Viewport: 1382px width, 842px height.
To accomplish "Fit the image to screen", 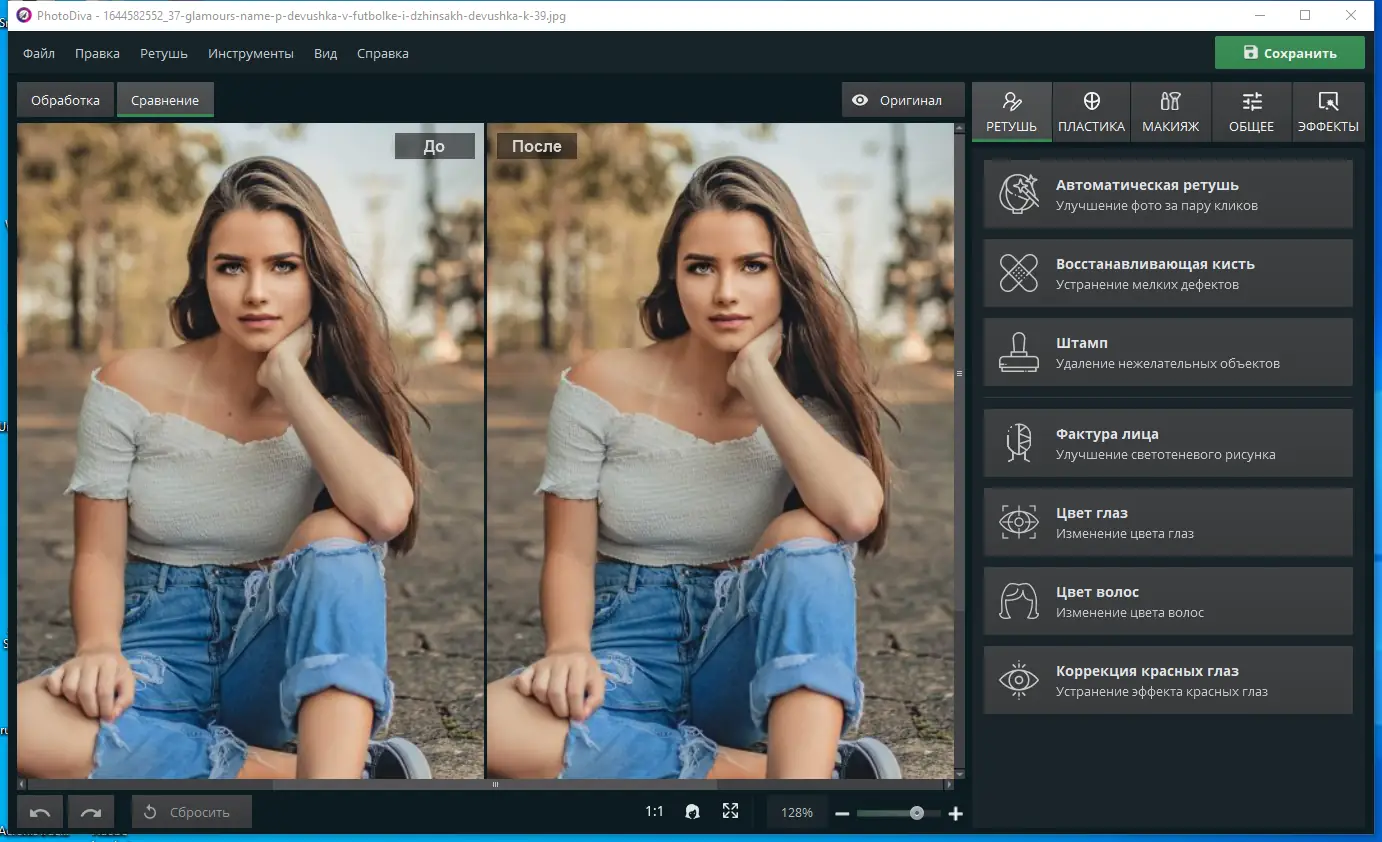I will [730, 811].
